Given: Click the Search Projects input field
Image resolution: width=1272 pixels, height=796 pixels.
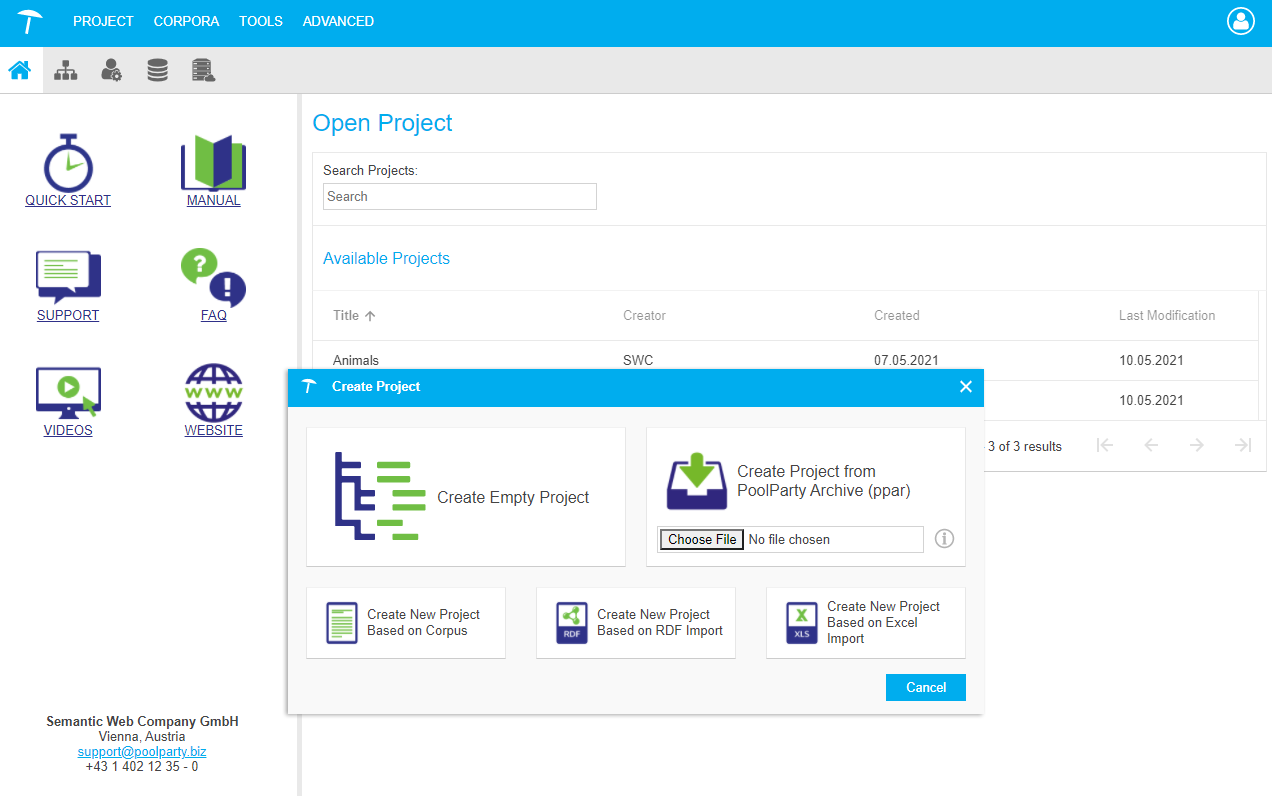Looking at the screenshot, I should pyautogui.click(x=460, y=197).
